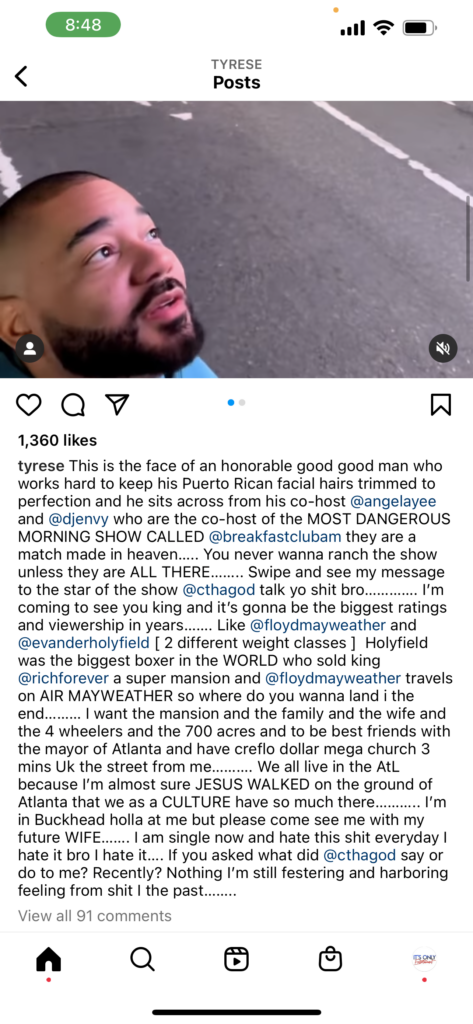Share the post with the paper plane icon
This screenshot has width=473, height=1024.
pyautogui.click(x=116, y=404)
